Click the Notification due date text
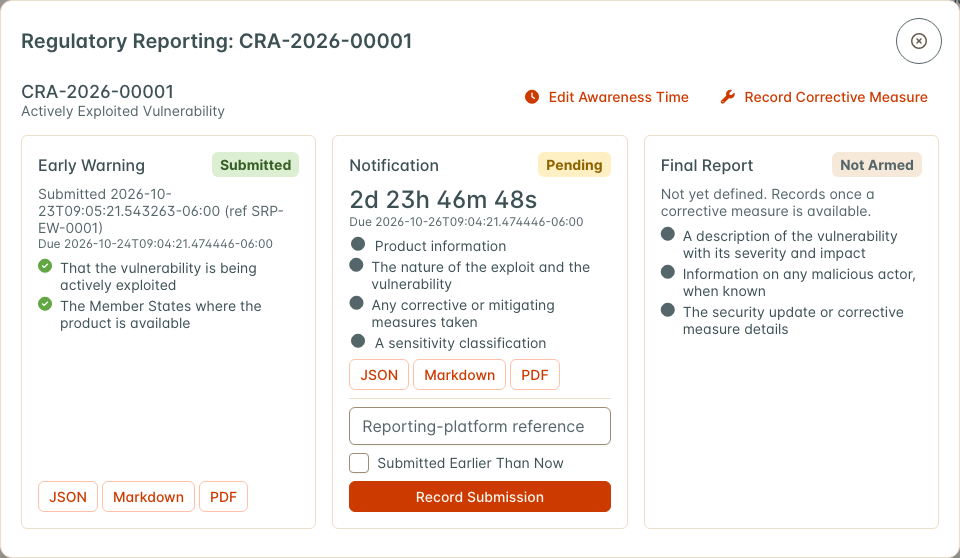This screenshot has width=960, height=558. pos(466,222)
